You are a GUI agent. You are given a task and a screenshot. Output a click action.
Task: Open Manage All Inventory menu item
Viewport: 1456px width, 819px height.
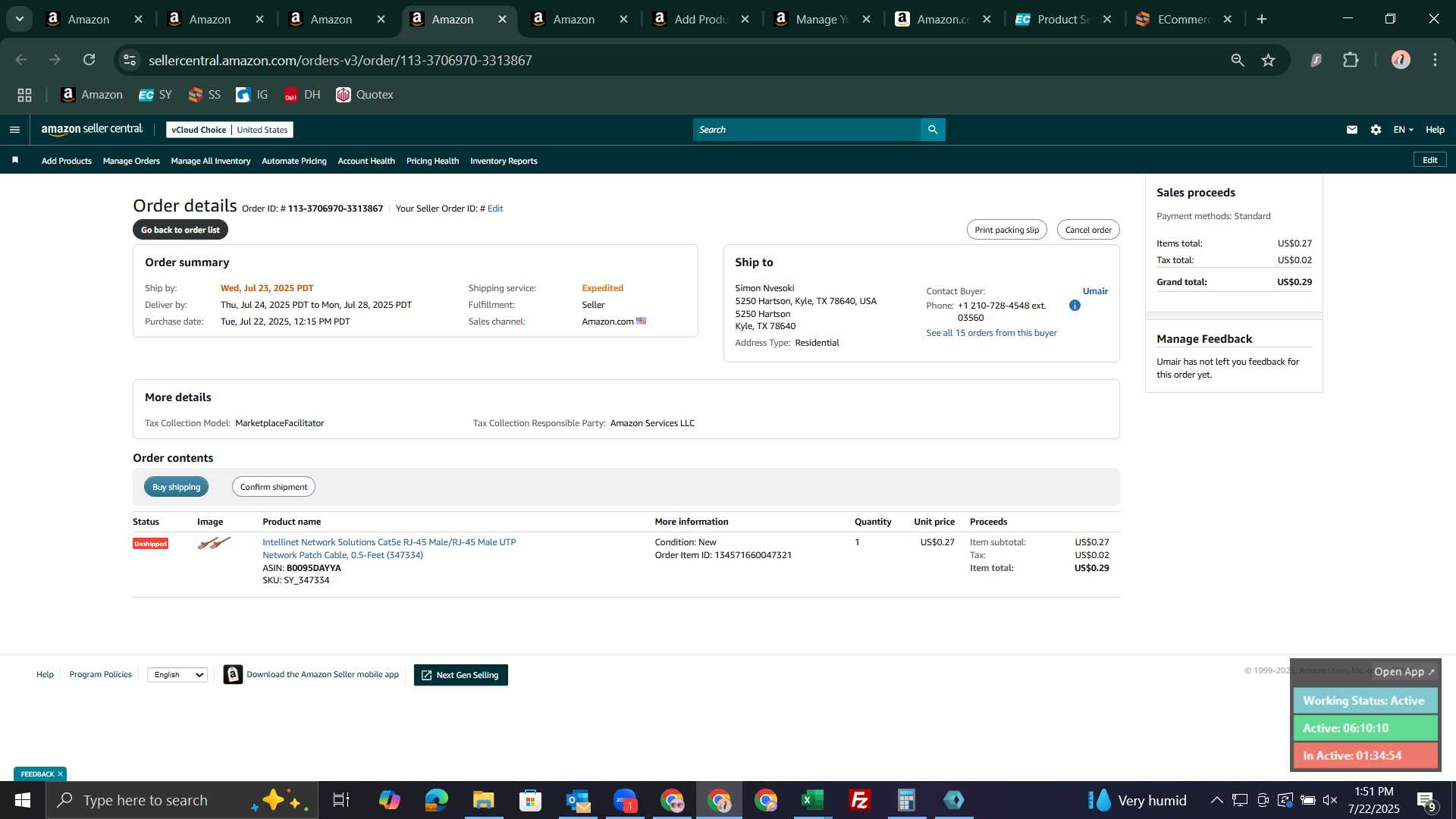[211, 161]
